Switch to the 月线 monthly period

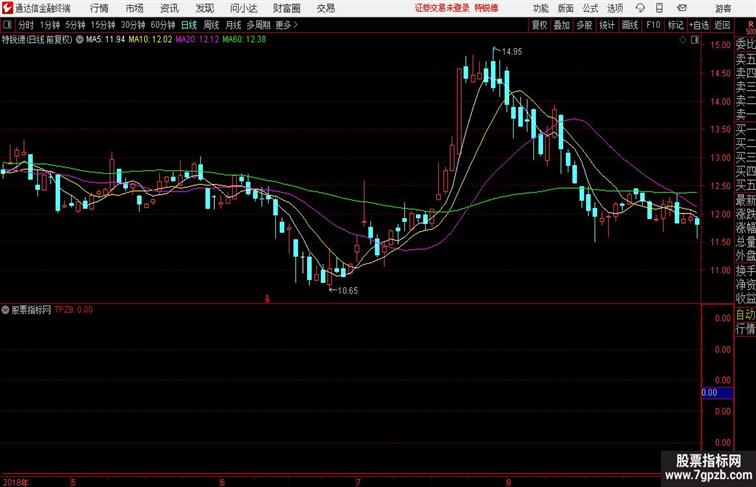(x=233, y=25)
